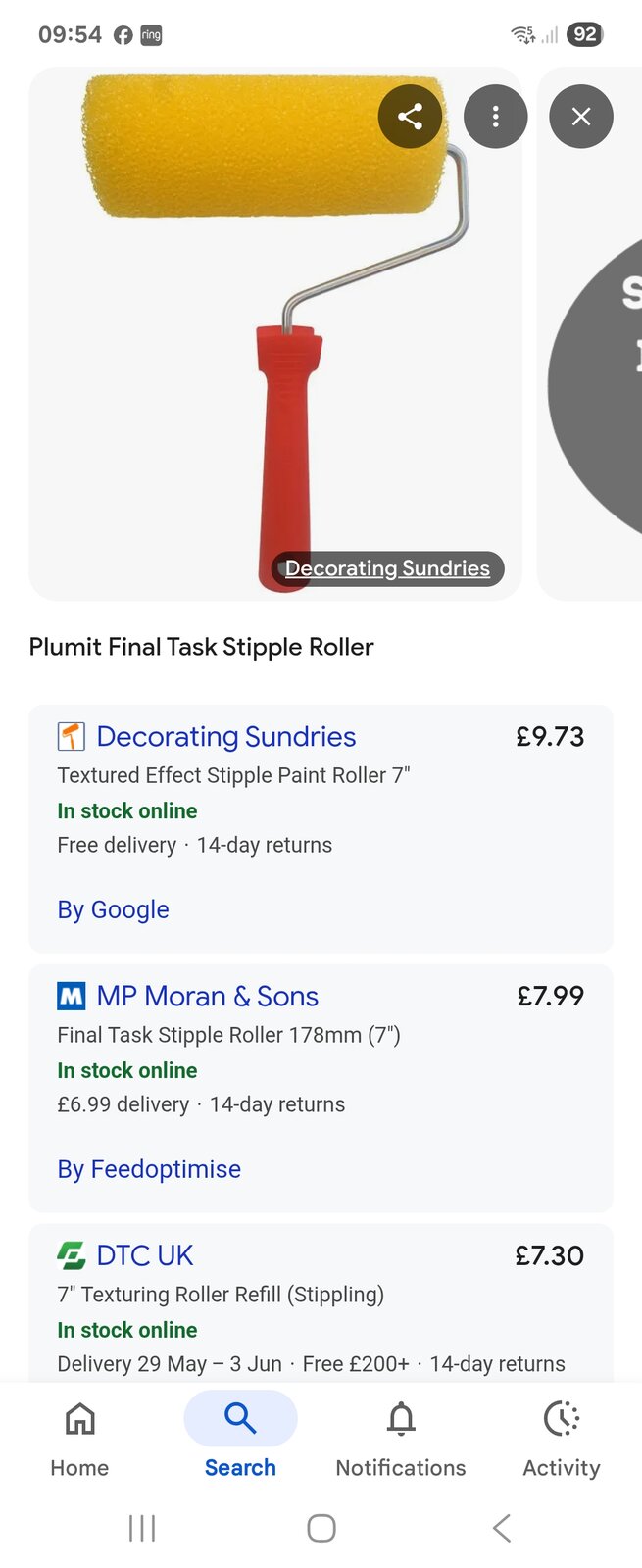Open the DTC UK store listing

145,1255
